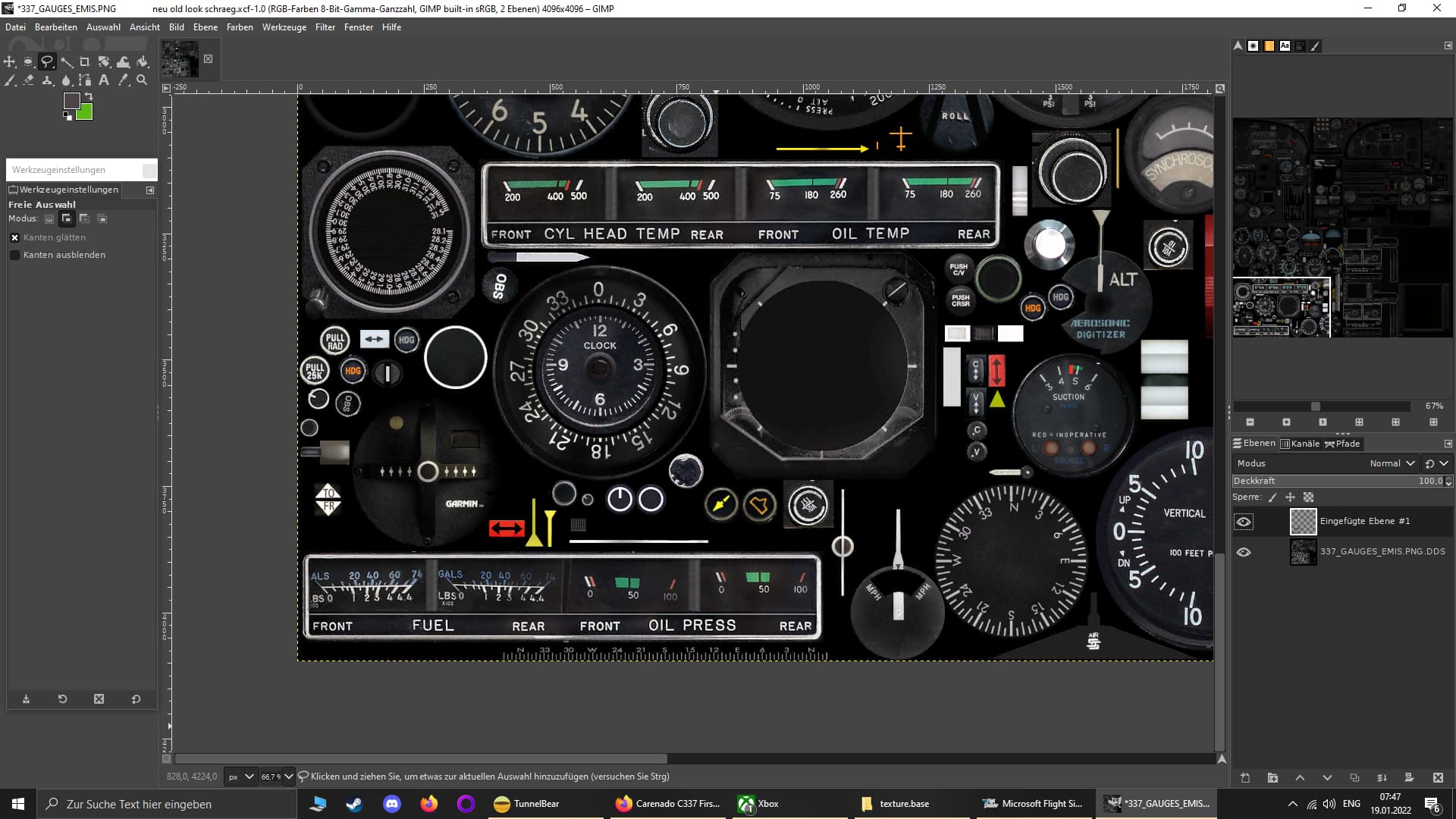The image size is (1456, 819).
Task: Select the Color Picker eyedropper tool
Action: point(123,80)
